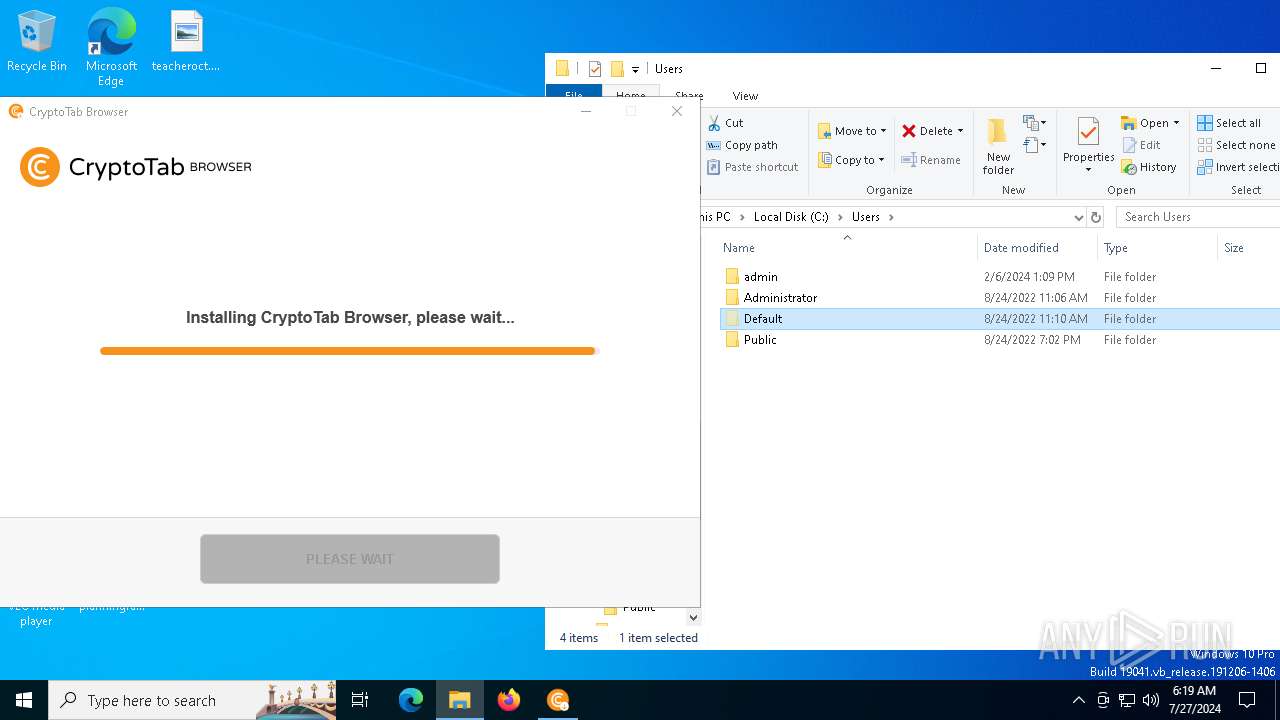Viewport: 1280px width, 720px height.
Task: Create a New folder
Action: tap(998, 146)
